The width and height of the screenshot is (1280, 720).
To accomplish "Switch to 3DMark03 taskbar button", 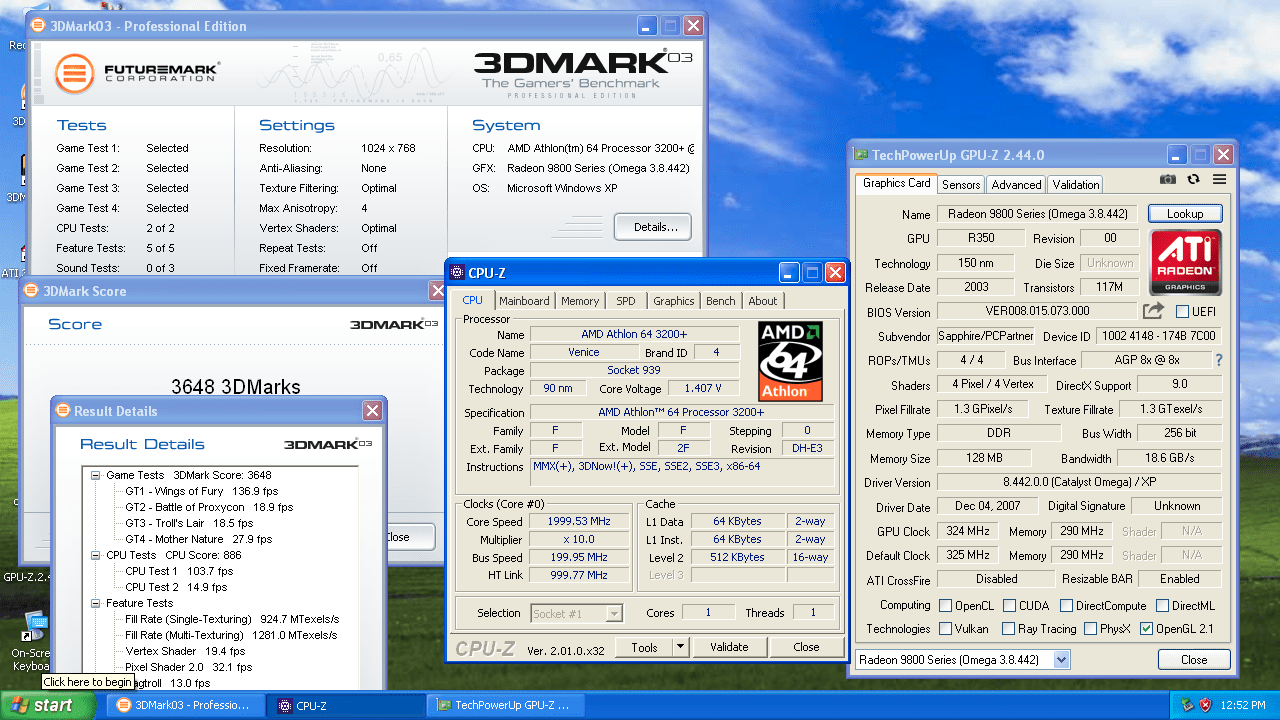I will pos(186,705).
